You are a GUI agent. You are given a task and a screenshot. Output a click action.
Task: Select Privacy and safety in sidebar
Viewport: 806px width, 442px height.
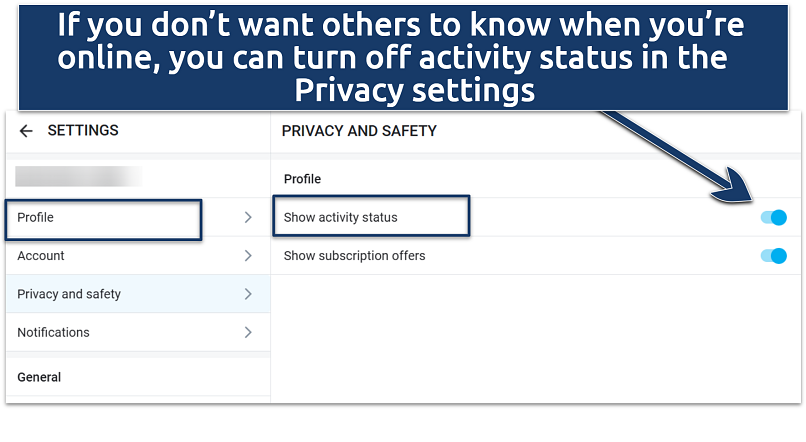(69, 294)
